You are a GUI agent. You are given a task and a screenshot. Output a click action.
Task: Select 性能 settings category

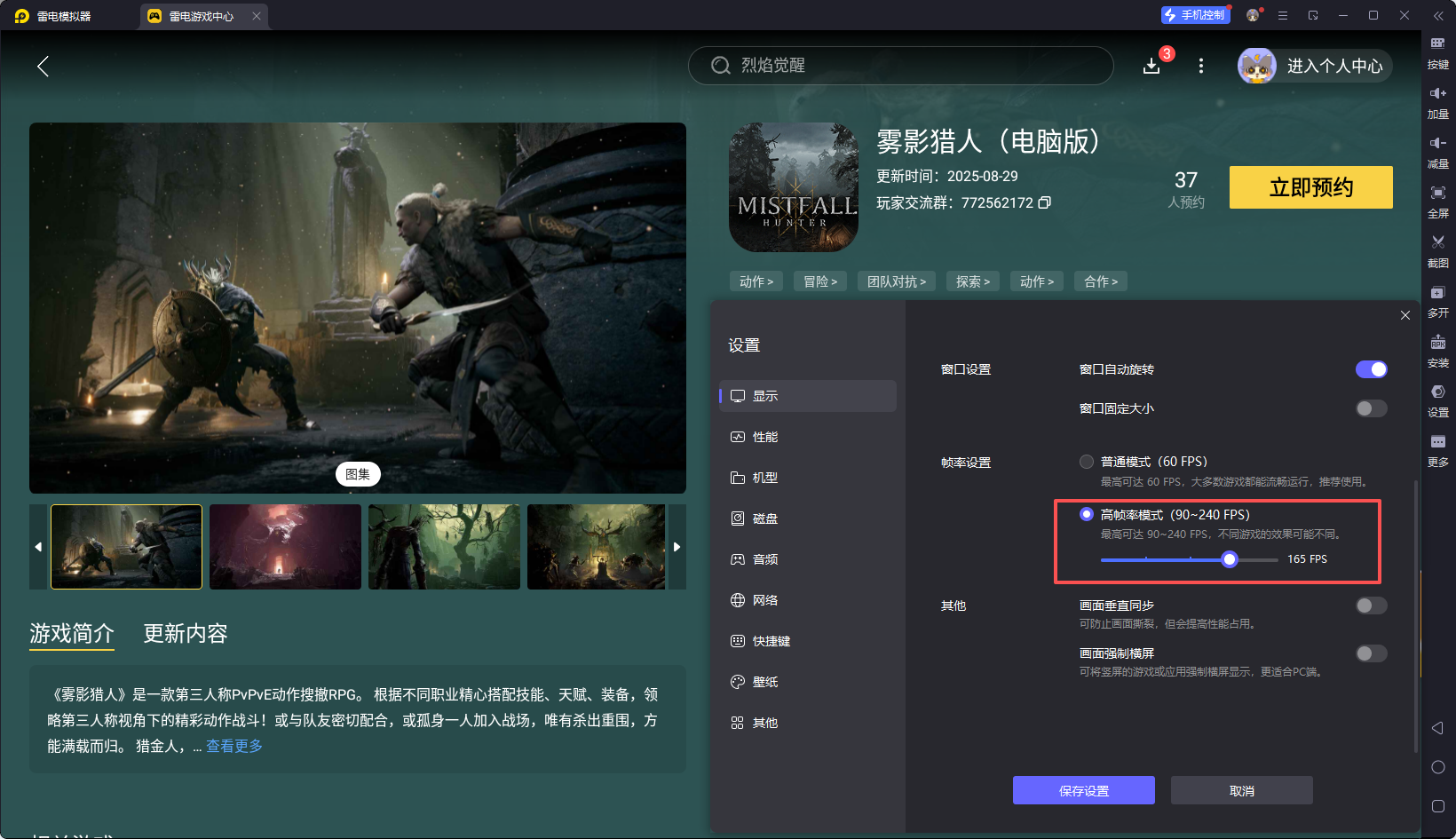(808, 437)
